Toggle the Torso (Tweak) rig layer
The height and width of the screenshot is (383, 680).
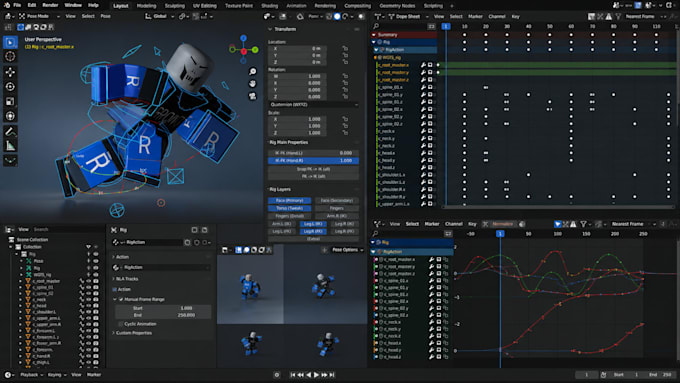click(290, 208)
